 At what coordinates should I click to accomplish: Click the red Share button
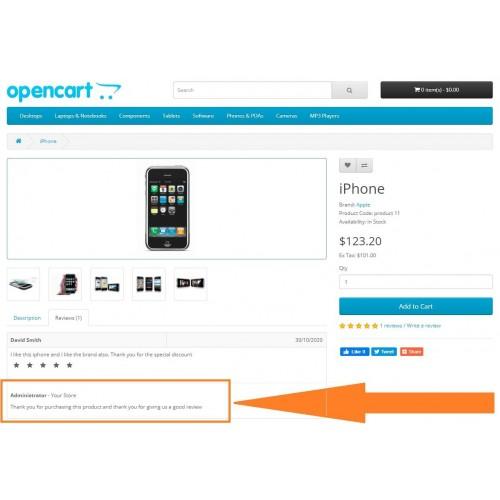(412, 352)
